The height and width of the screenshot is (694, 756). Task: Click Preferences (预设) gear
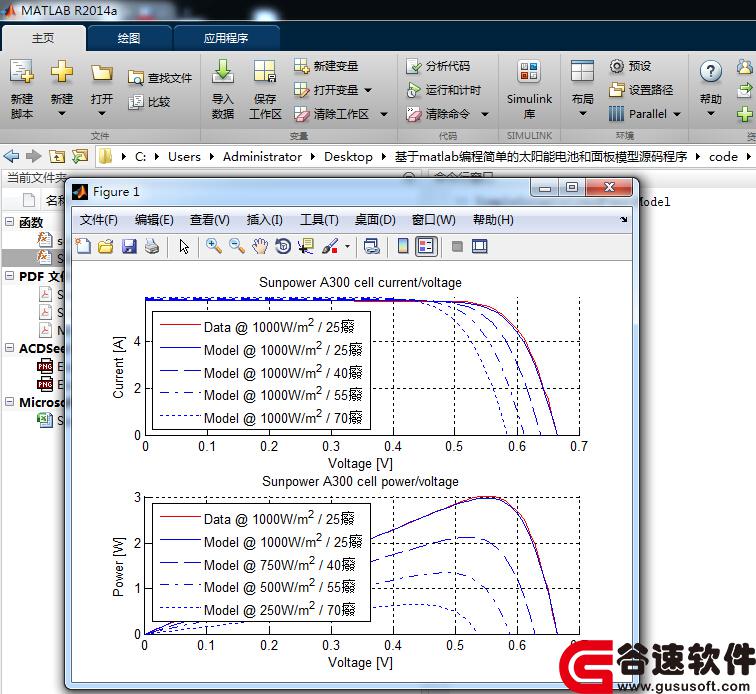(630, 66)
